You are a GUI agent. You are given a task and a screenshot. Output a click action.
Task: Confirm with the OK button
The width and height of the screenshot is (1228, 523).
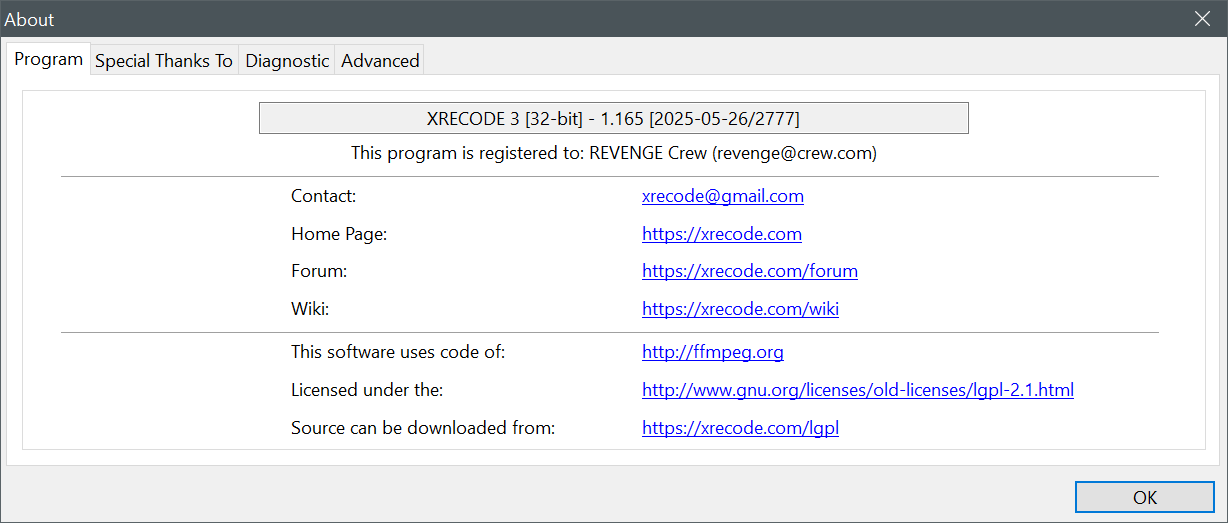1145,497
